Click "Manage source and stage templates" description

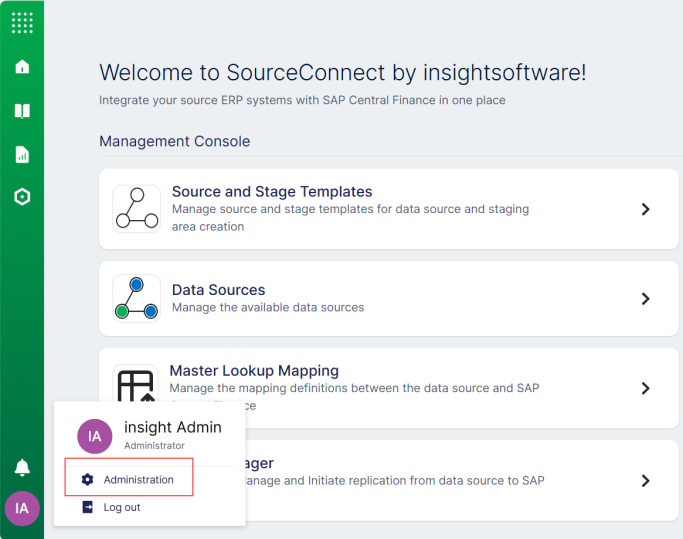[x=351, y=217]
